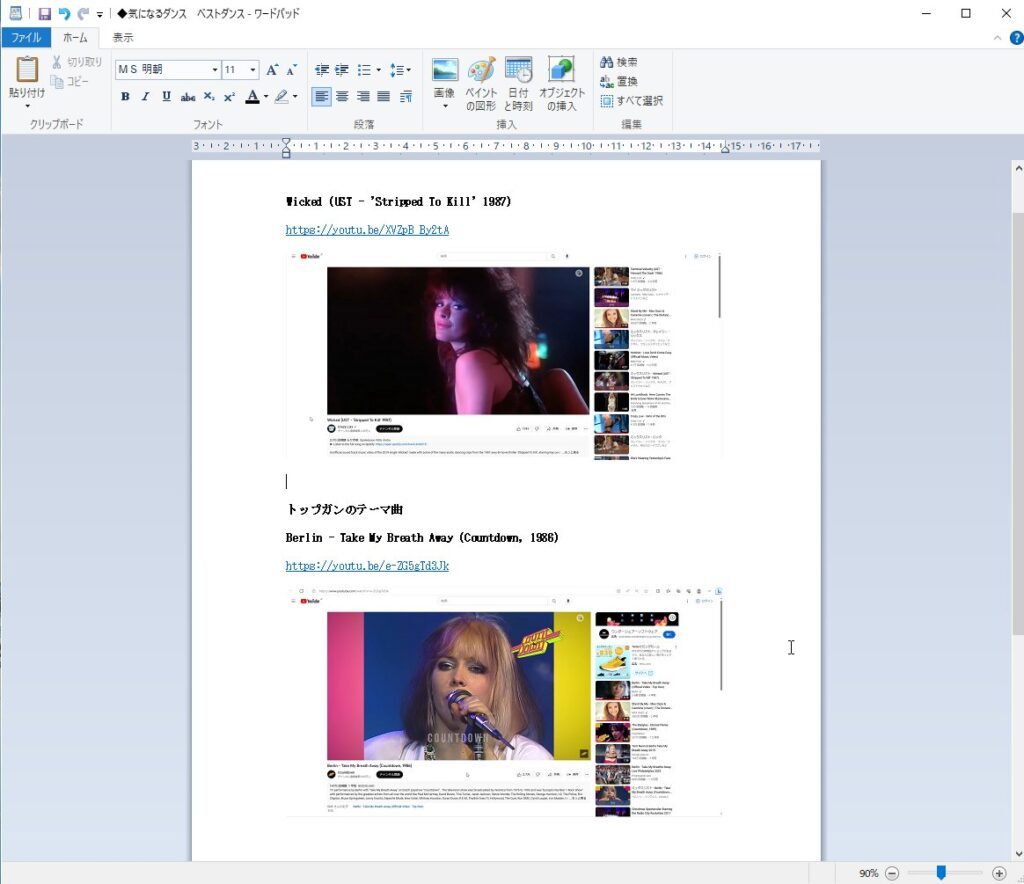Open the line spacing dropdown
Viewport: 1024px width, 884px height.
400,70
